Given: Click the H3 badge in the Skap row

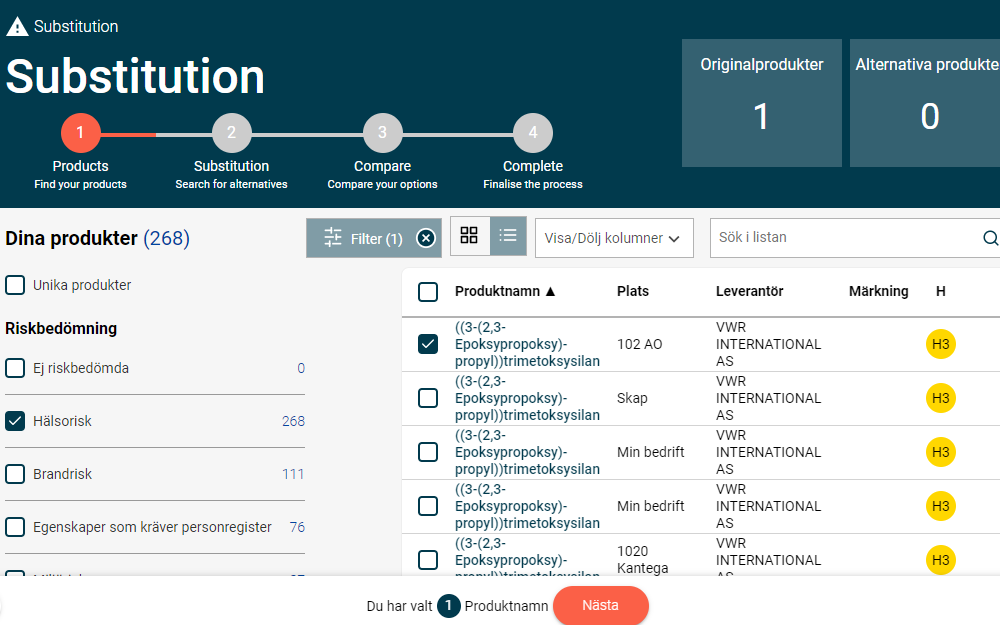Looking at the screenshot, I should tap(940, 398).
